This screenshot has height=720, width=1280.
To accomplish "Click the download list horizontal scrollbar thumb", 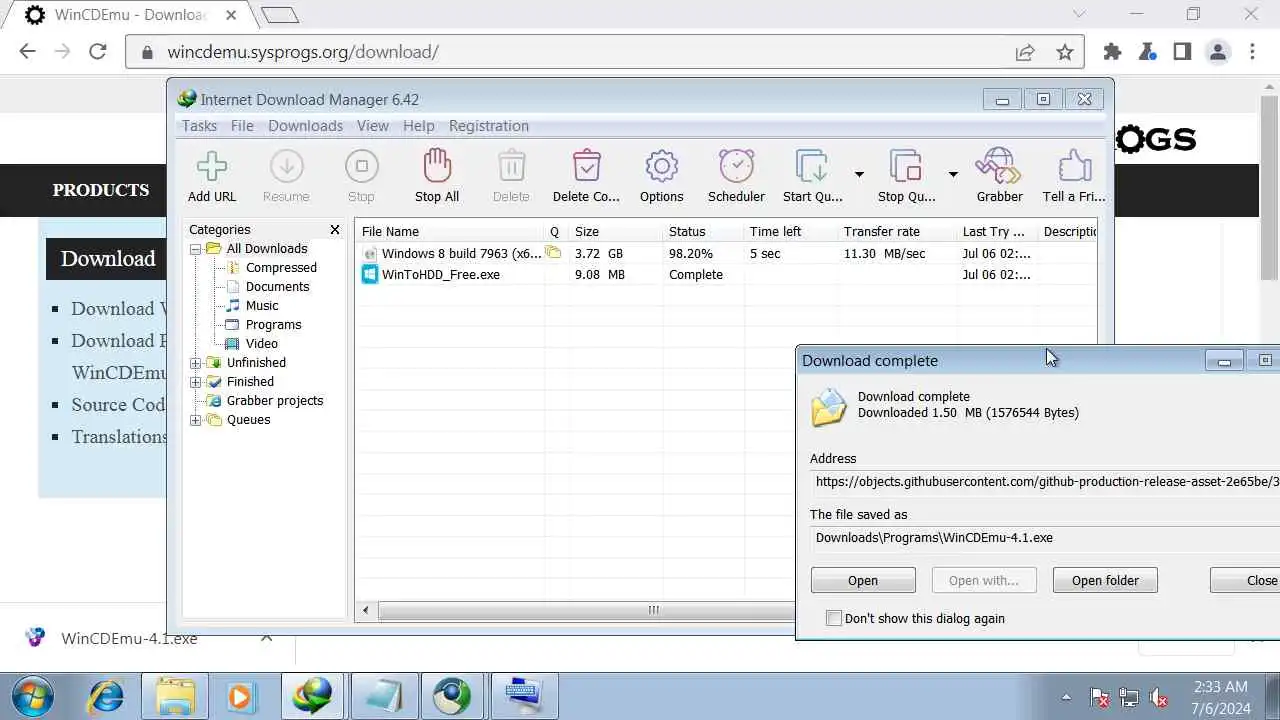I will point(653,610).
